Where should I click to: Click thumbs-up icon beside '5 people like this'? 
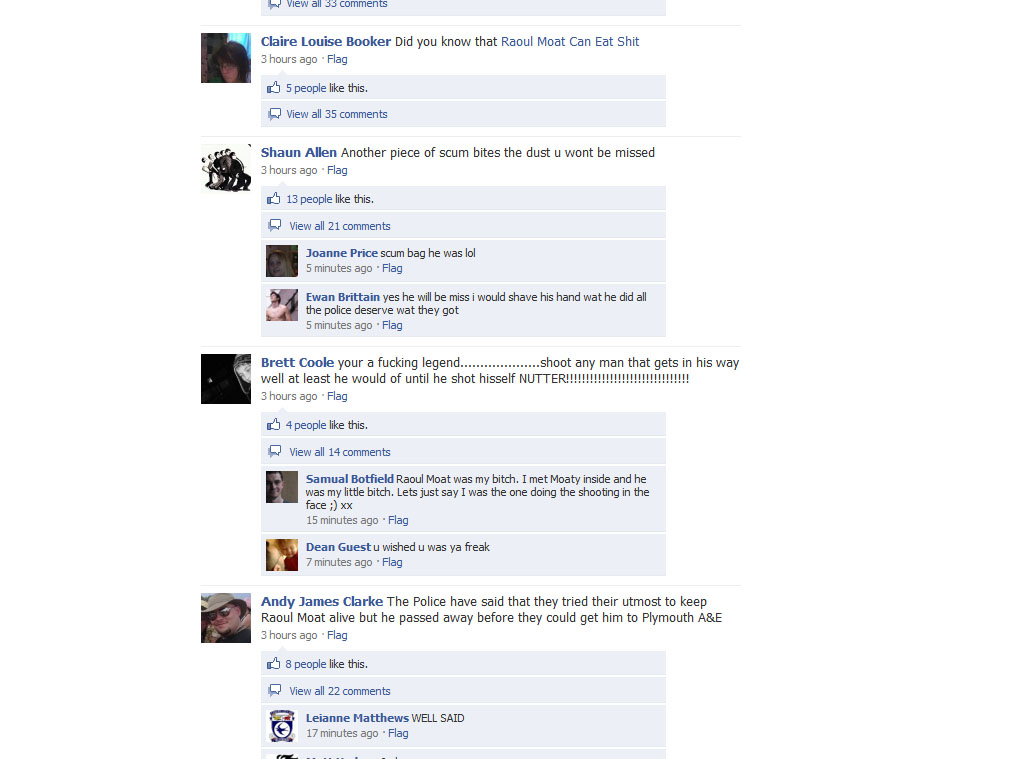(273, 87)
